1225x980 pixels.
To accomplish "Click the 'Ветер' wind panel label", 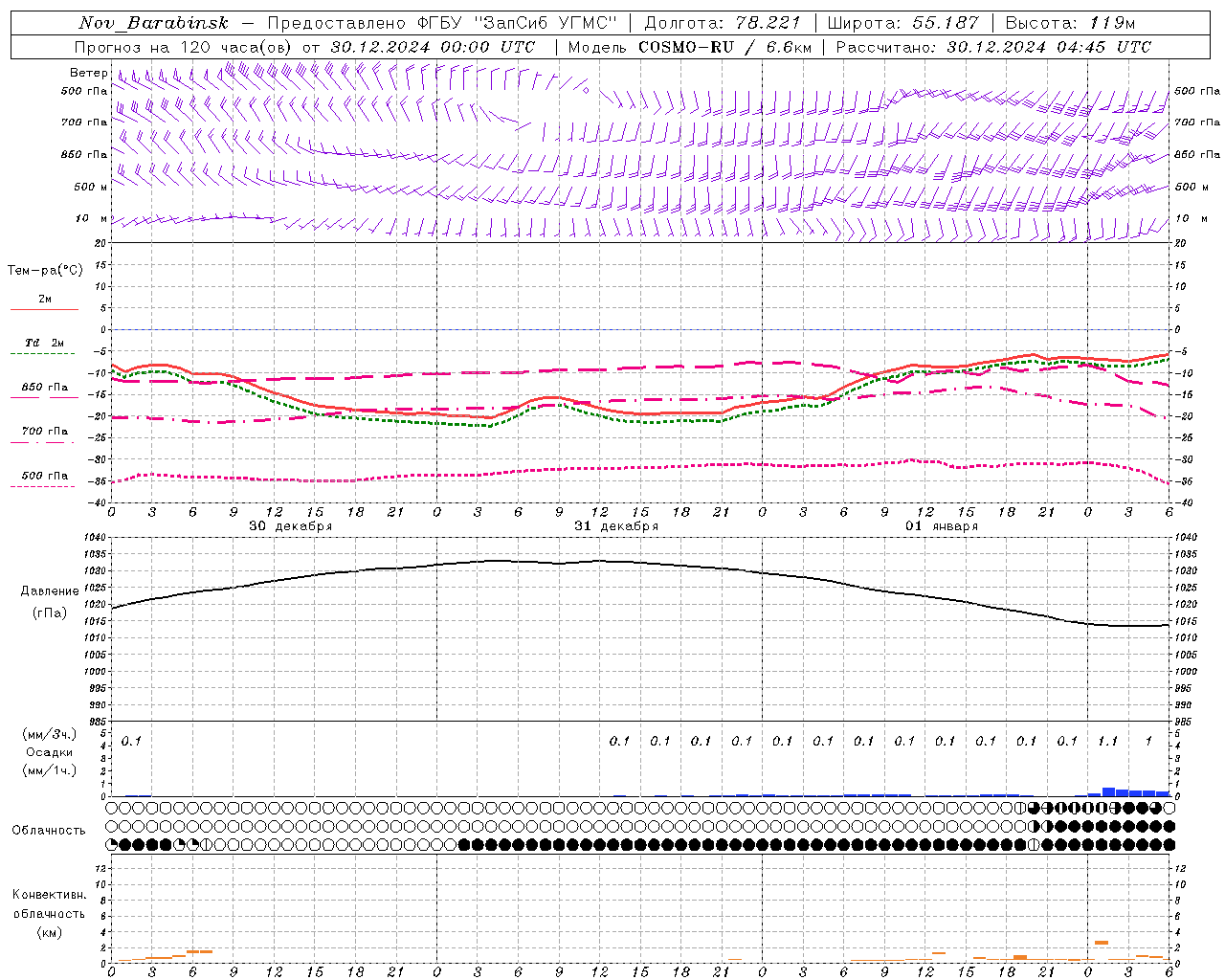I will (x=88, y=73).
